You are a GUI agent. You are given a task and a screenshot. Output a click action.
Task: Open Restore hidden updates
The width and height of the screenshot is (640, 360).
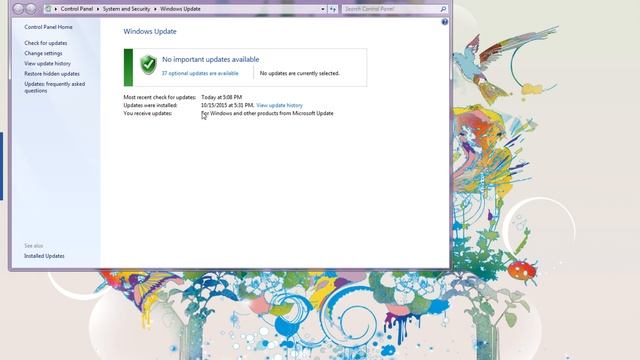52,73
